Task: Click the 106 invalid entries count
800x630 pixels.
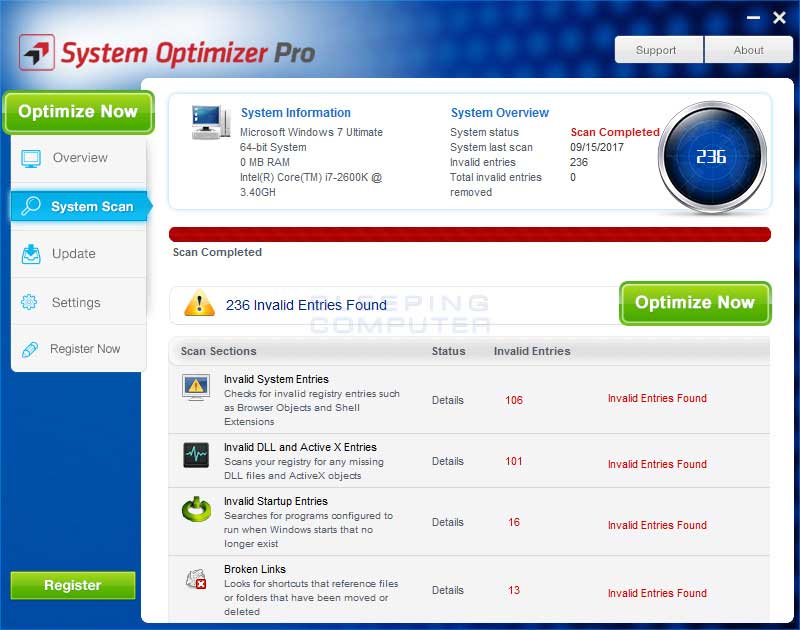Action: click(x=514, y=400)
